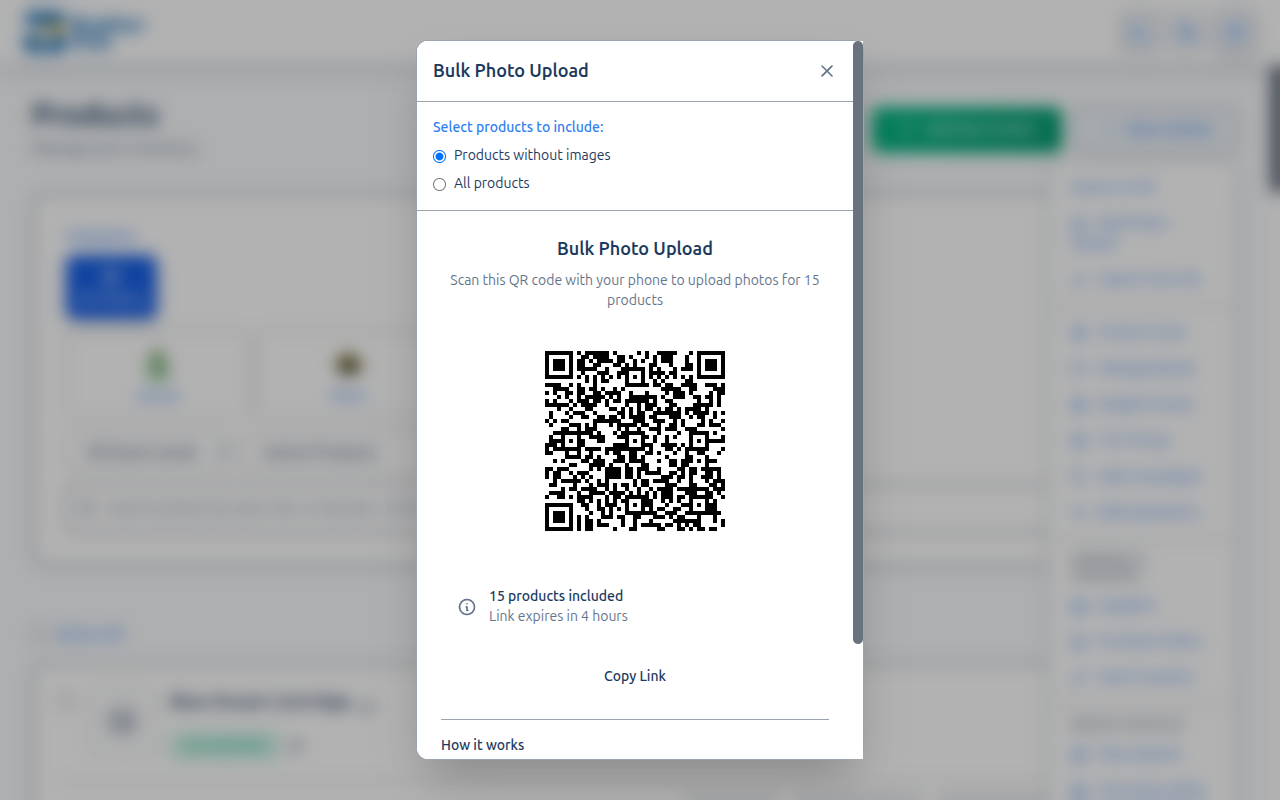The image size is (1280, 800).
Task: Click the app logo in the top-left corner
Action: 85,31
